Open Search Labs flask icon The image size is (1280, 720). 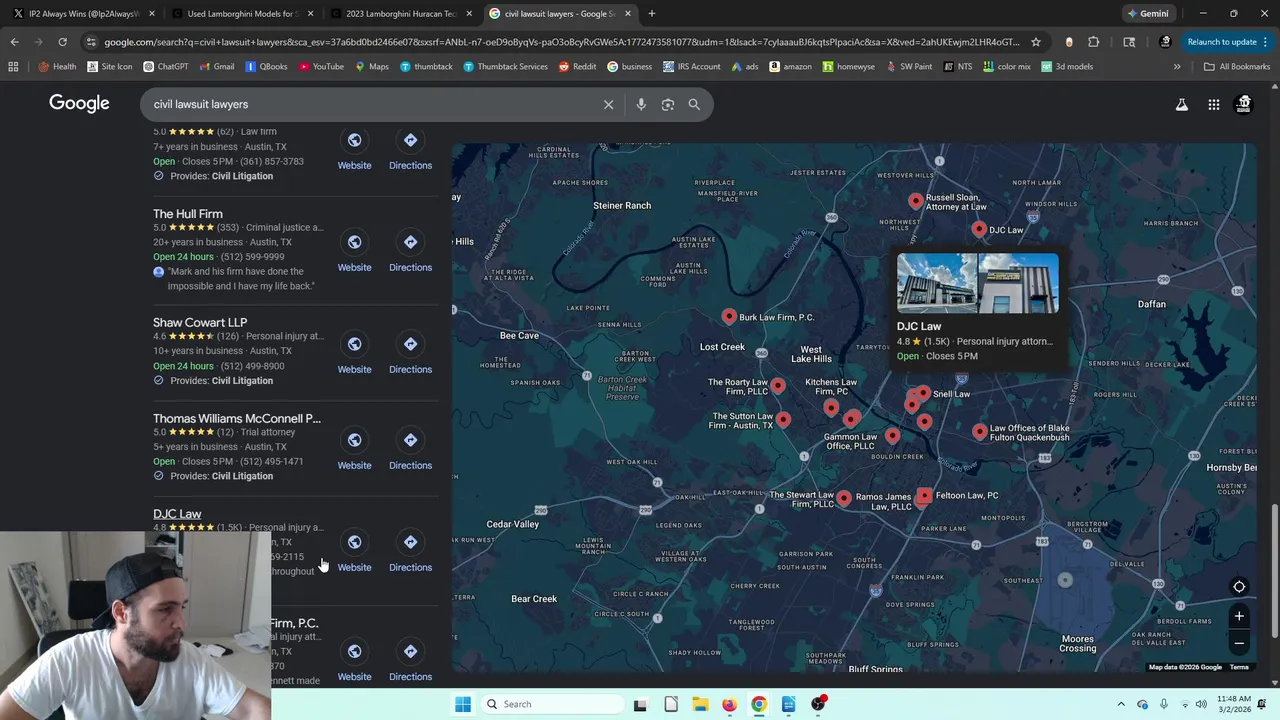[1182, 104]
